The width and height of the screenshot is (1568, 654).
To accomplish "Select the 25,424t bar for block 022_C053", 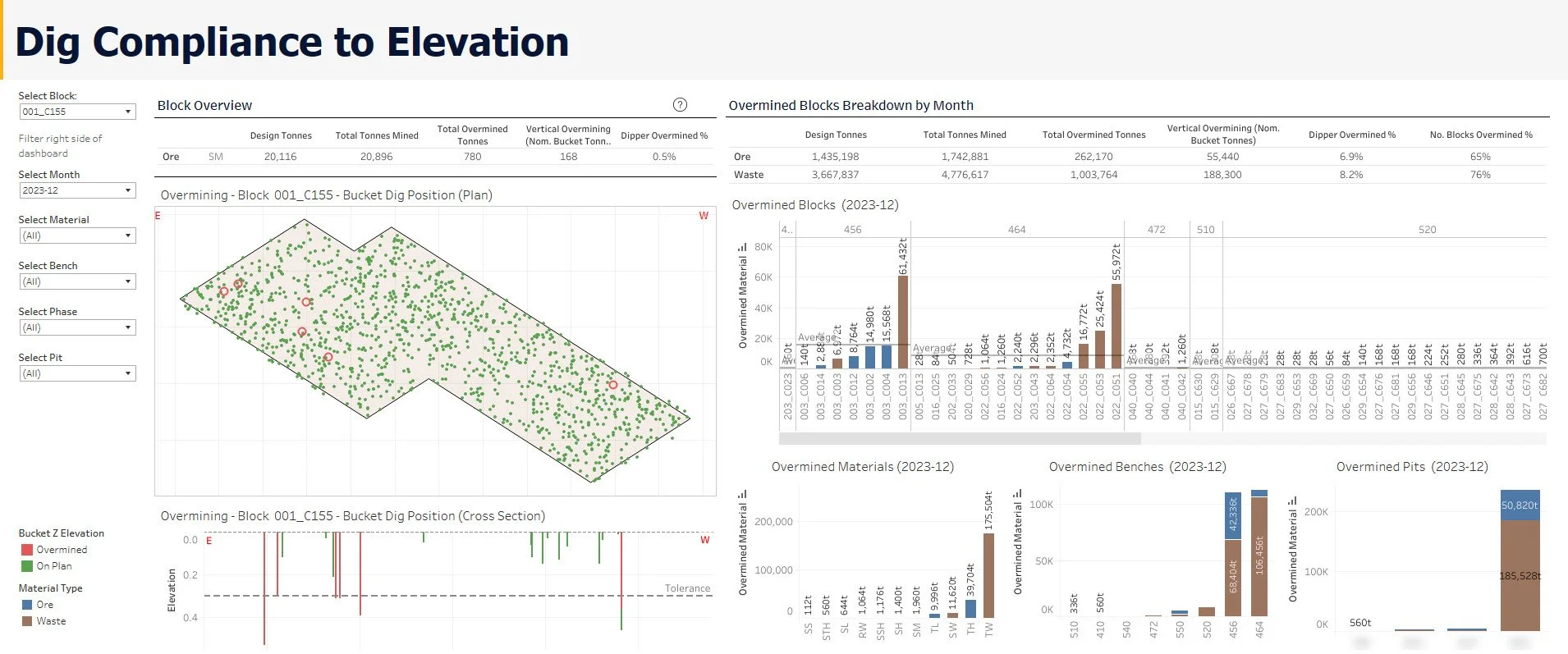I will pyautogui.click(x=1100, y=349).
